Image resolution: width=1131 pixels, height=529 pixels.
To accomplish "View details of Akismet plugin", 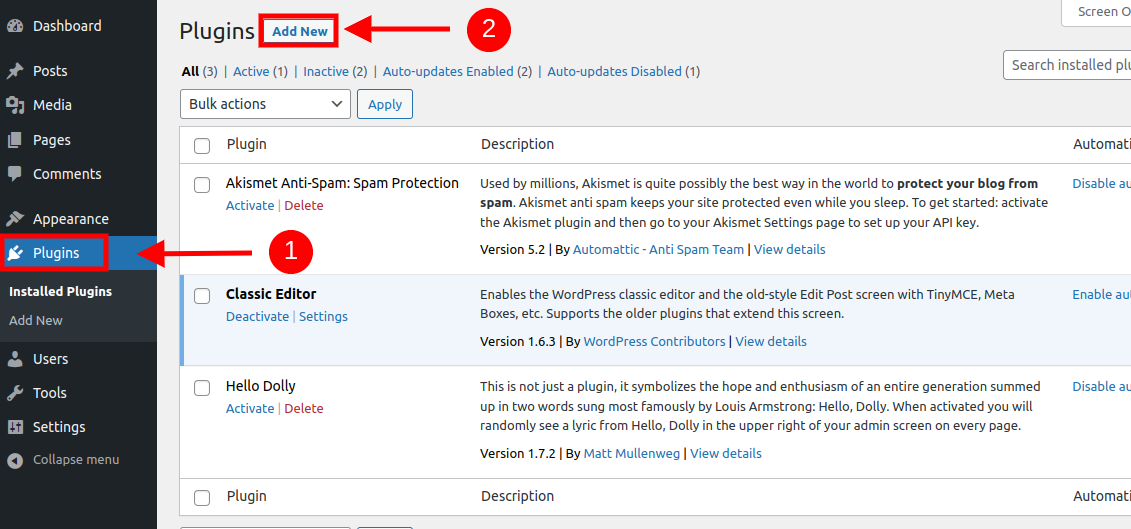I will point(790,250).
